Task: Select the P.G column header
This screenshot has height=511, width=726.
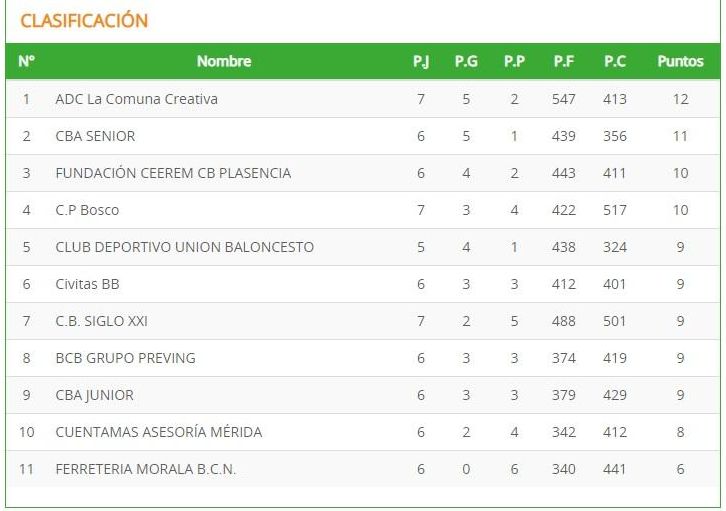Action: tap(466, 61)
